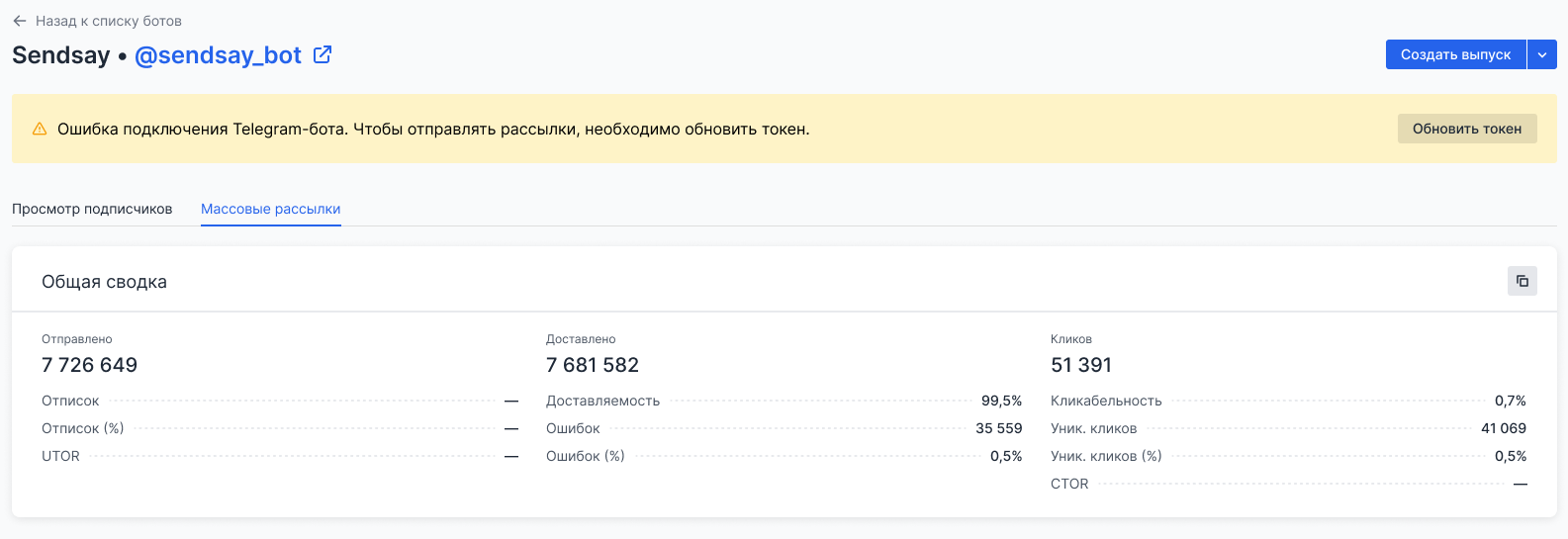The width and height of the screenshot is (1568, 539).
Task: Expand the dropdown arrow next to Создать выпуск
Action: tap(1542, 54)
